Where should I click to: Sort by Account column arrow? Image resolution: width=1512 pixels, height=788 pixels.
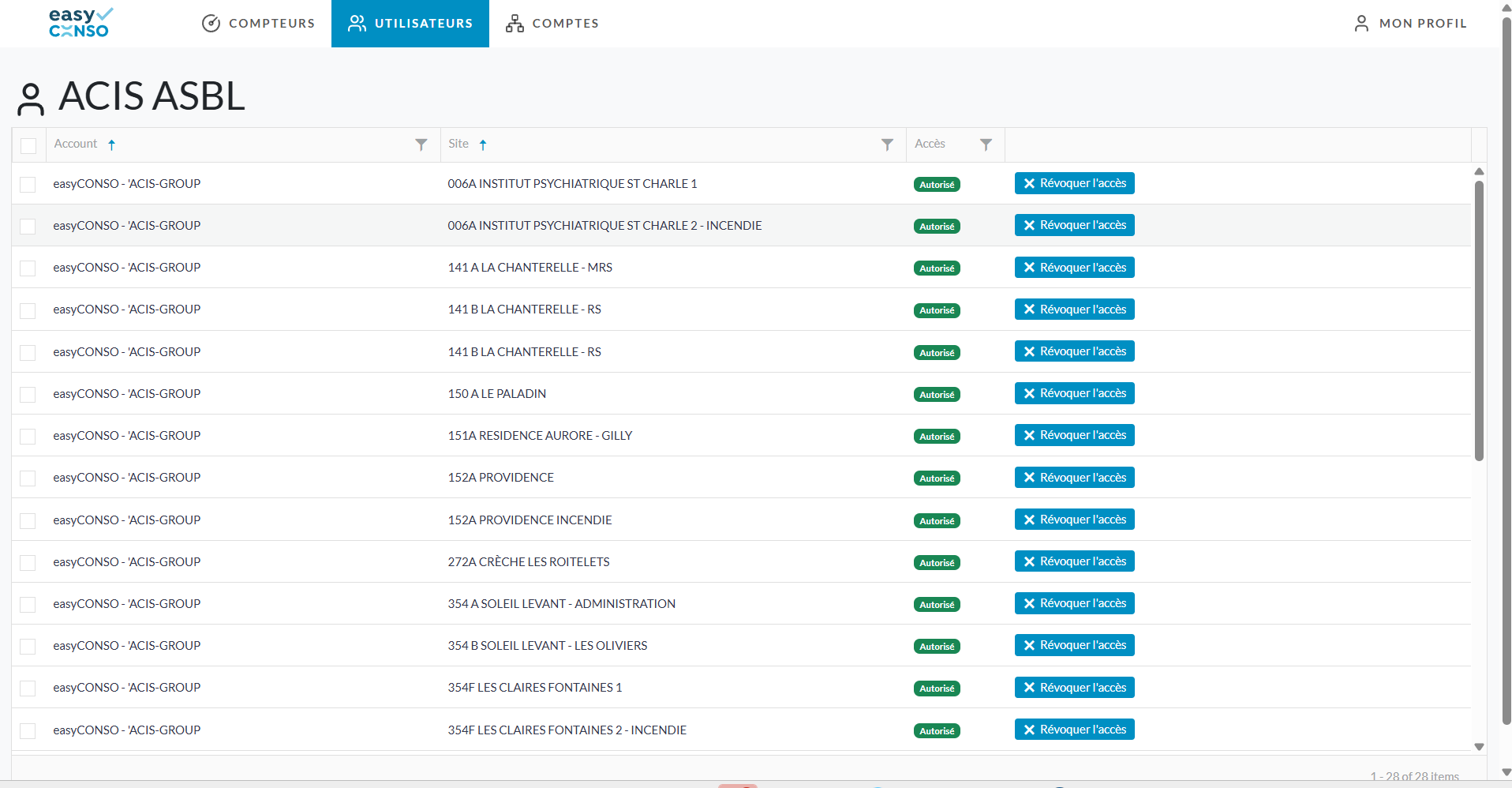click(x=112, y=144)
